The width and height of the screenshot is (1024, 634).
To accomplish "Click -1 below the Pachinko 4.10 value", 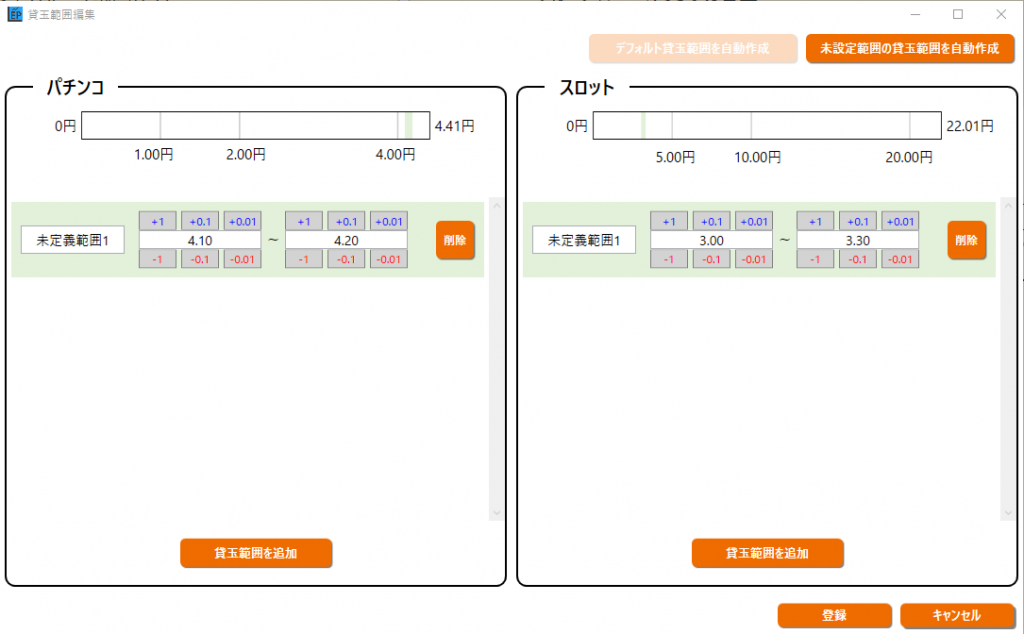I will (157, 259).
